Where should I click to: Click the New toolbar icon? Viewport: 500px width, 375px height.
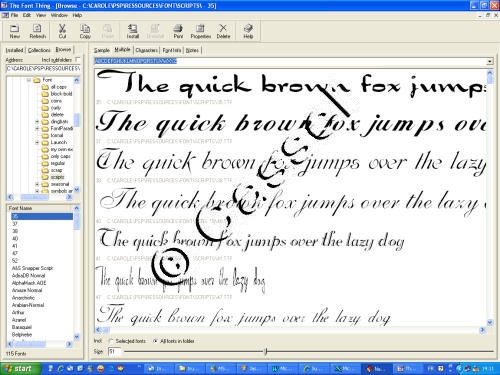[15, 31]
